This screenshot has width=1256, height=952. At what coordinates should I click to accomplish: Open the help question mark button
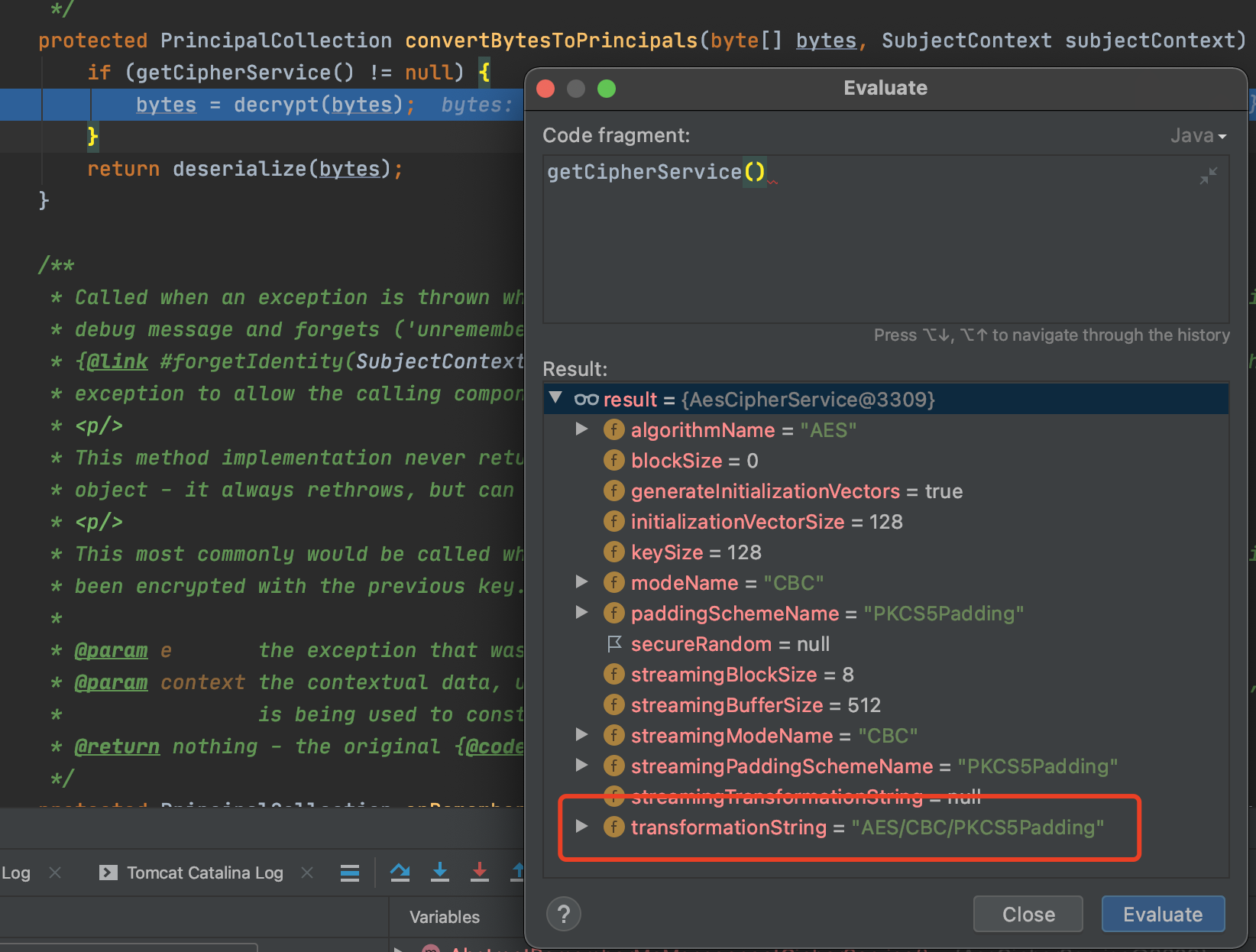tap(564, 914)
